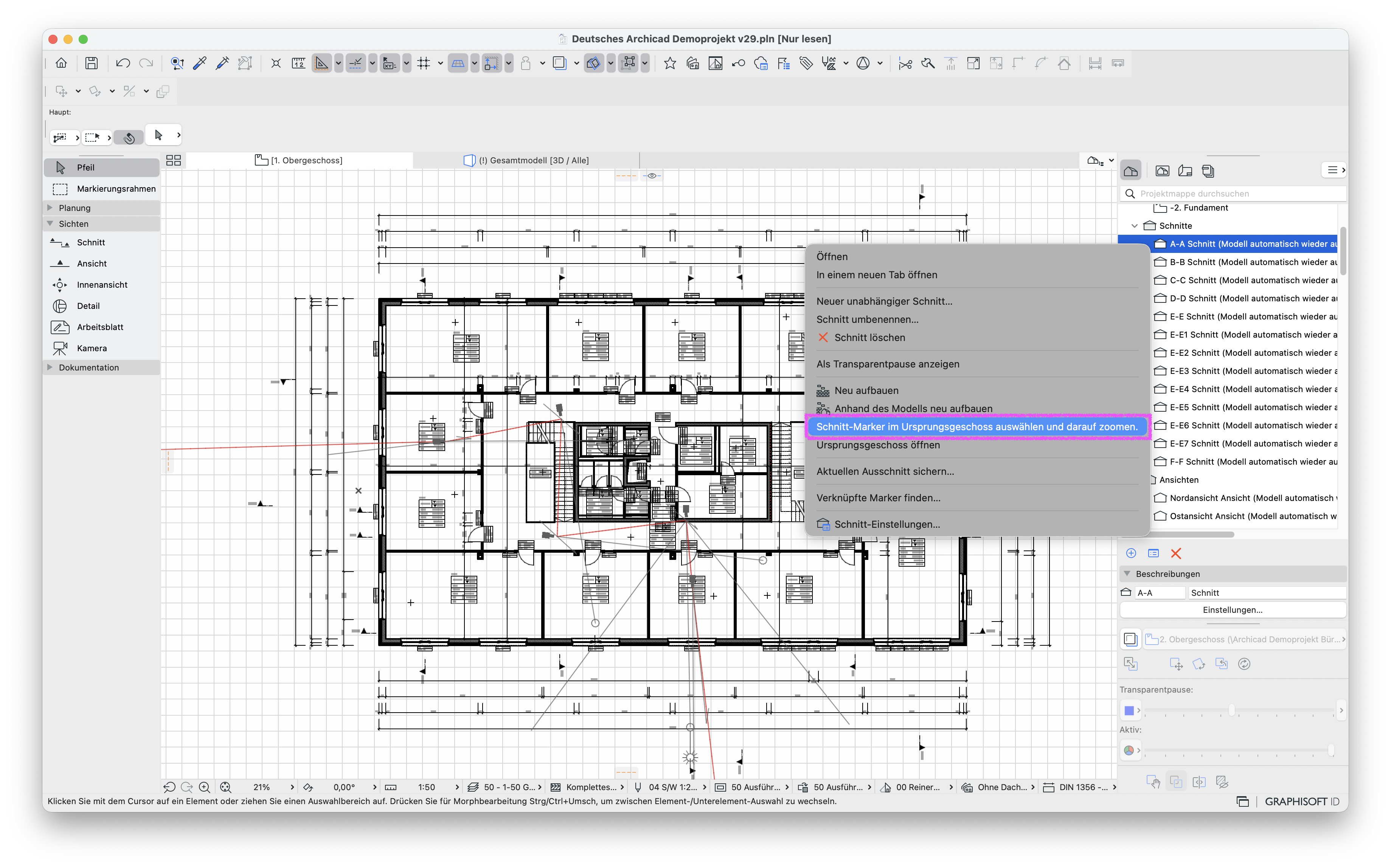Image resolution: width=1391 pixels, height=868 pixels.
Task: Select the Innenansicht tool
Action: (102, 285)
